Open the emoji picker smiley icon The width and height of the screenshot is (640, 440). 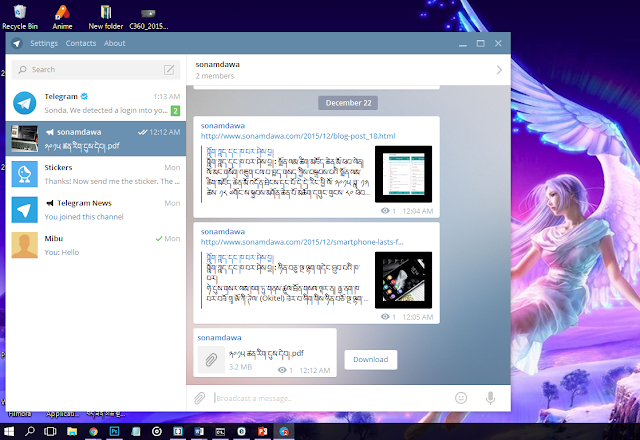(461, 398)
